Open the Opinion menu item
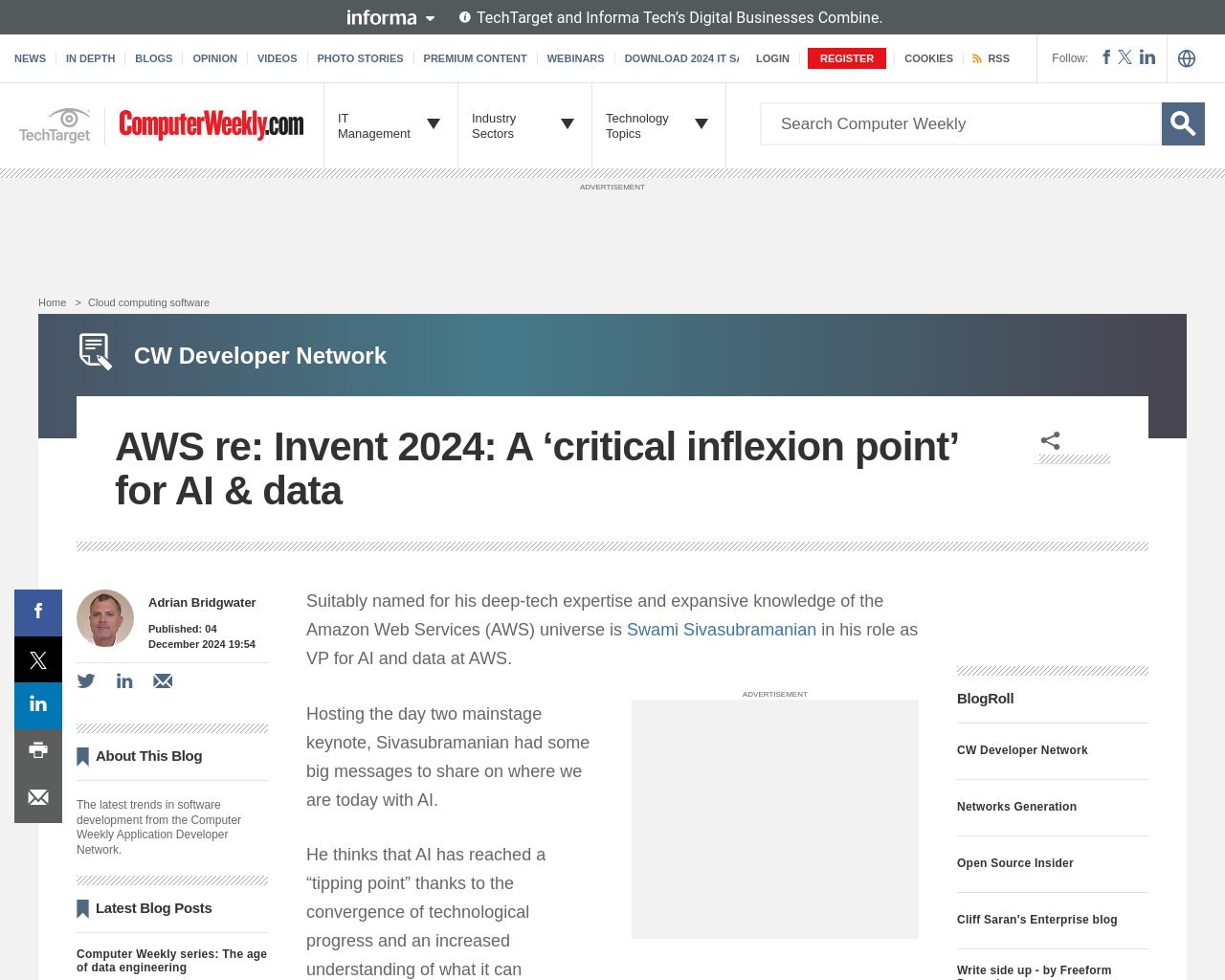The image size is (1225, 980). (x=214, y=58)
